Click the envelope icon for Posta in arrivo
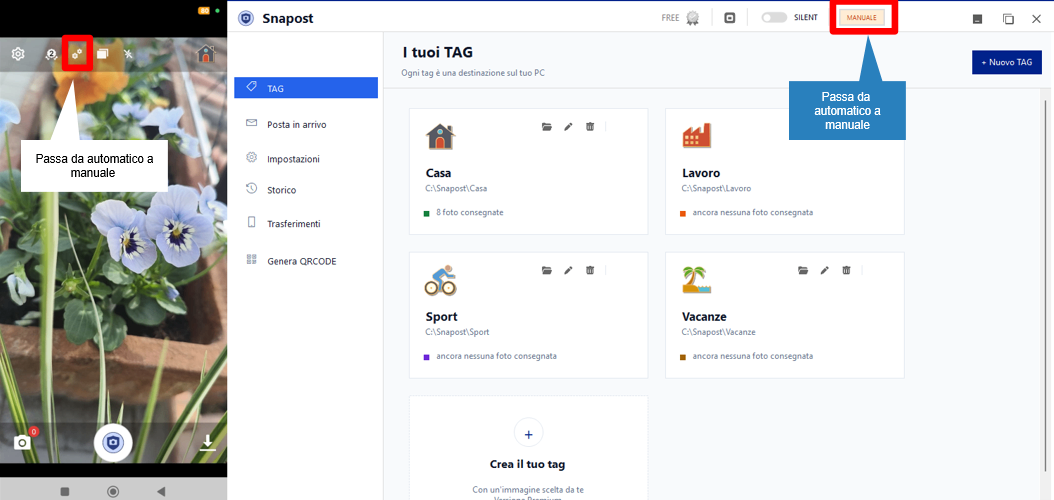This screenshot has height=500, width=1054. pos(252,123)
